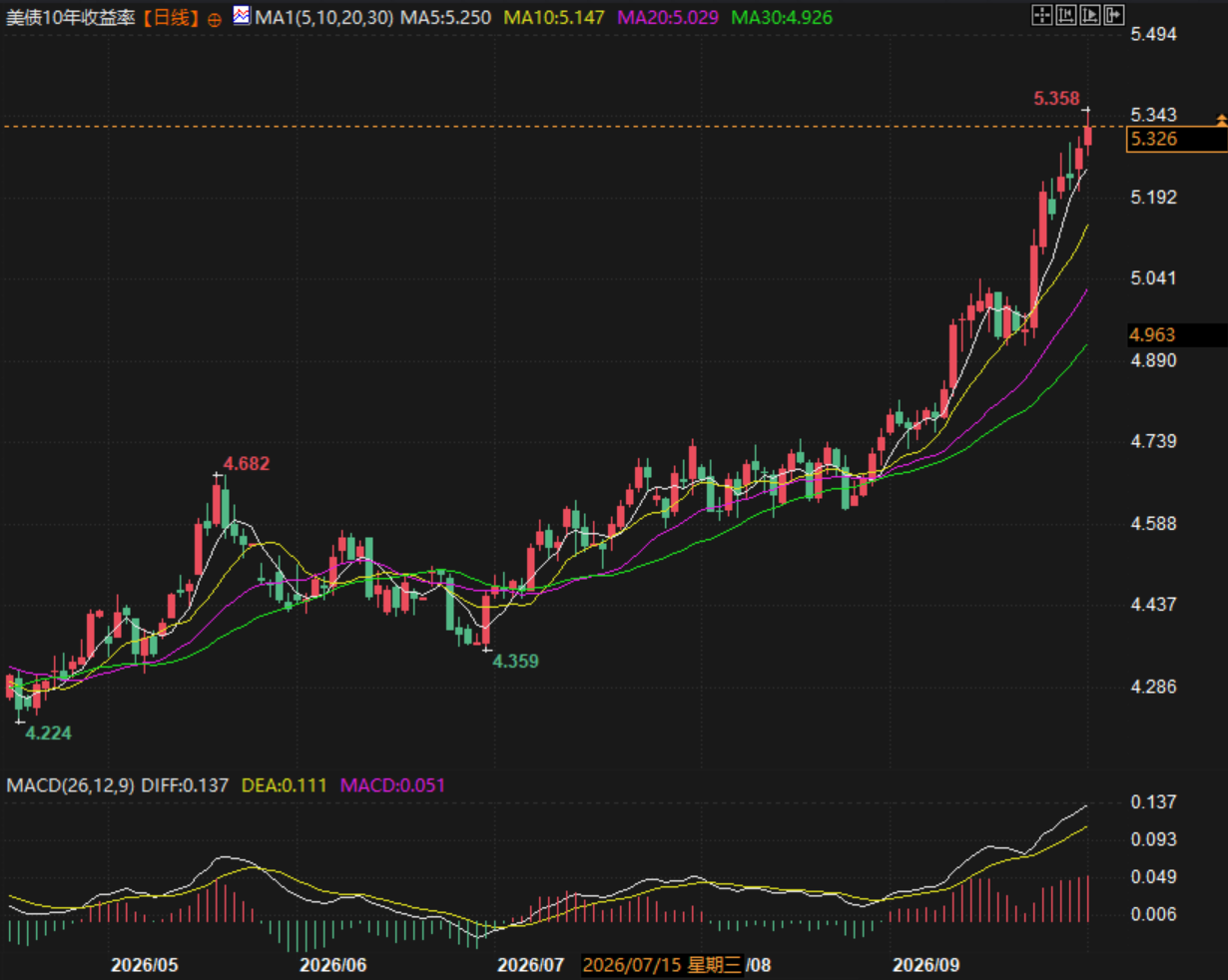
Task: Click the 美债10年收益率 chart title
Action: [71, 18]
